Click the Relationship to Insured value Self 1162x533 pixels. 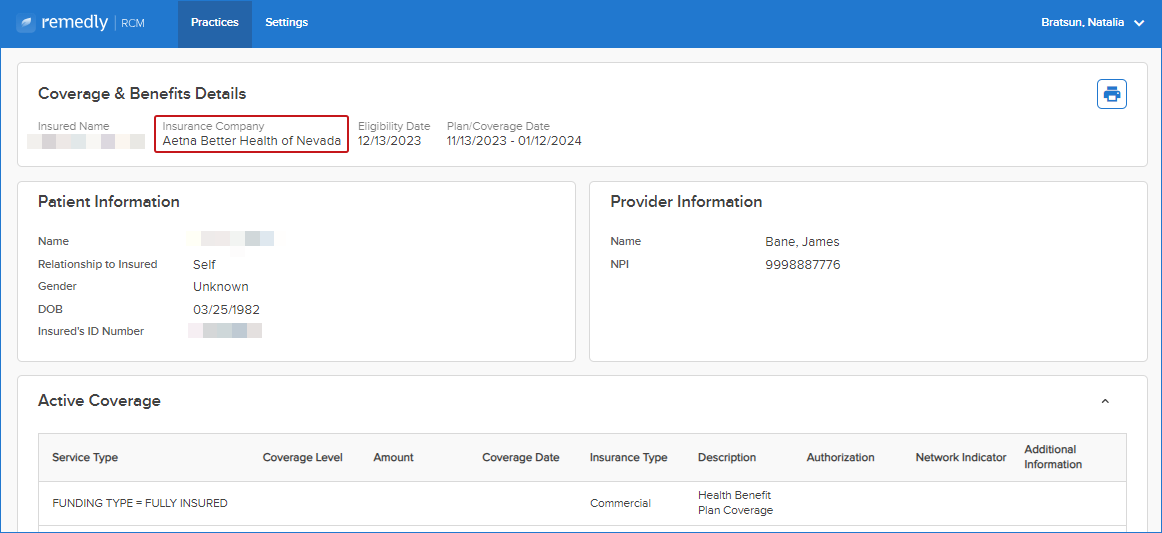(x=205, y=265)
